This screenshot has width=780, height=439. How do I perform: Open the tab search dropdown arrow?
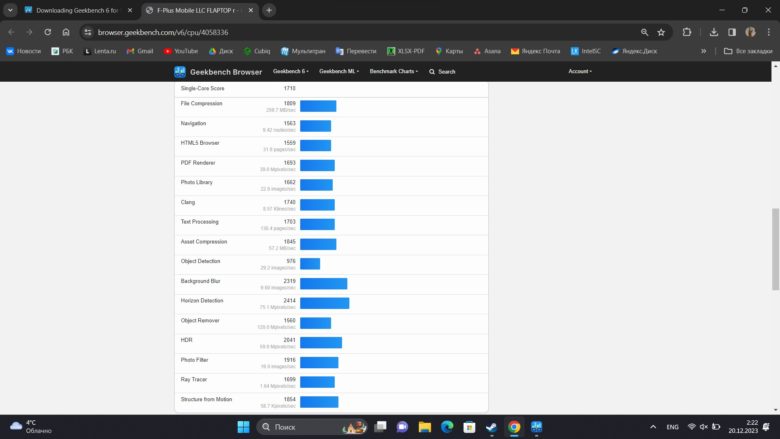tap(10, 10)
